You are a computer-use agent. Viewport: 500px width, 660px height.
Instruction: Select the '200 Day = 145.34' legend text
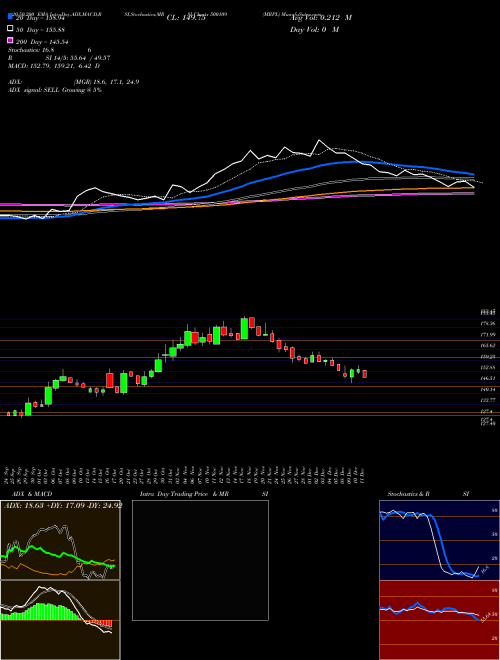(43, 42)
